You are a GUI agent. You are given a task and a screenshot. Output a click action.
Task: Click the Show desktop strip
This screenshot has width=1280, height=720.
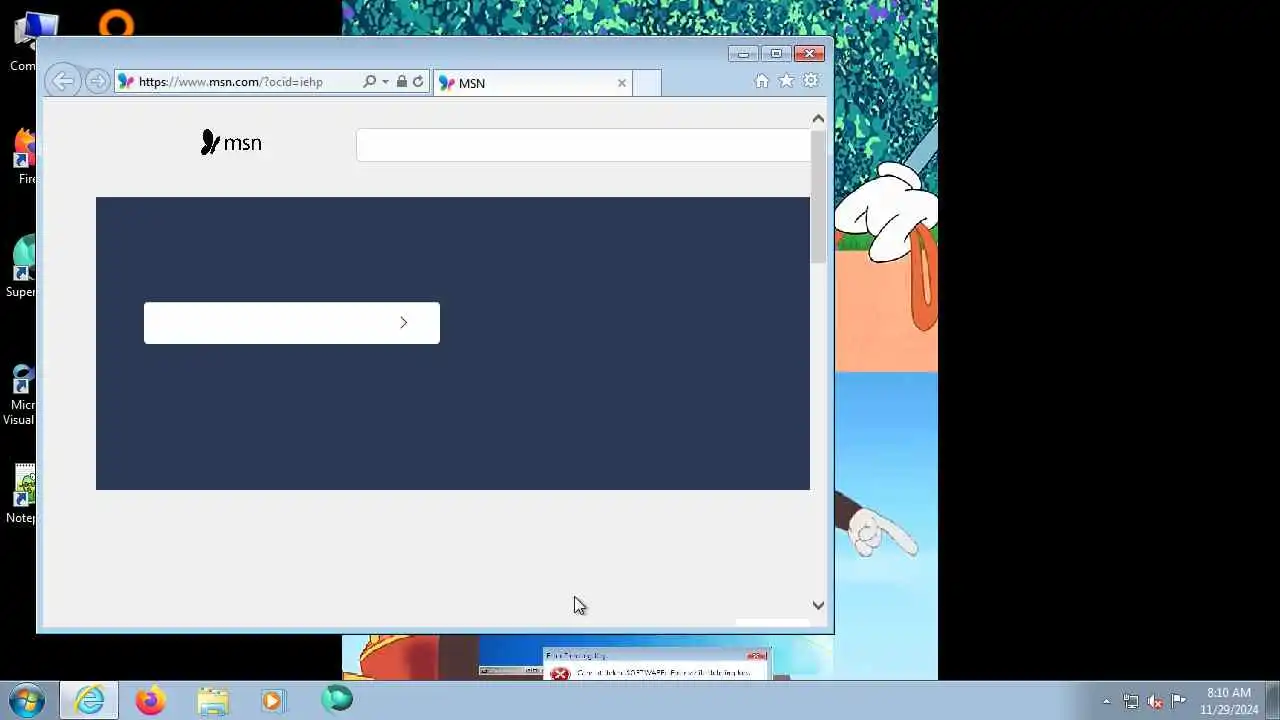(1273, 700)
